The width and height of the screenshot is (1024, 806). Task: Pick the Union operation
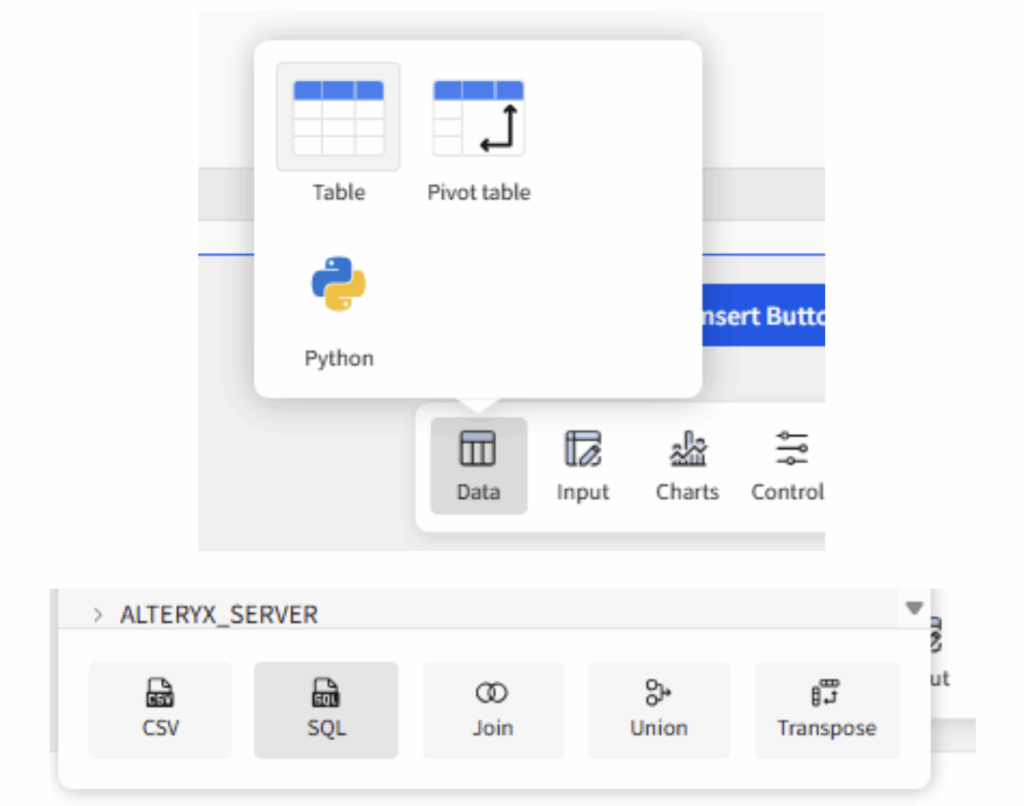[658, 710]
